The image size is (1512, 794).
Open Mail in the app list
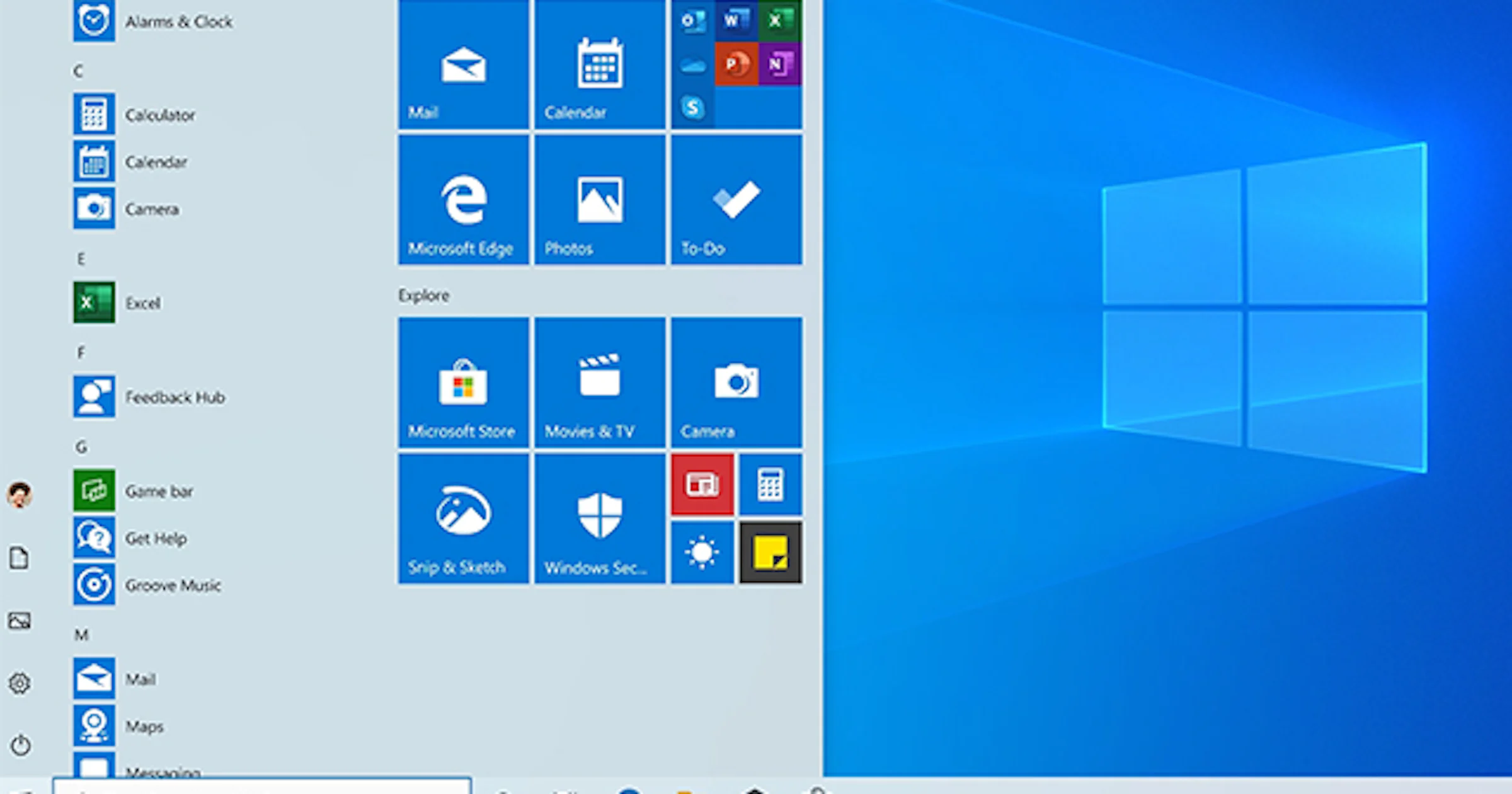pyautogui.click(x=115, y=679)
